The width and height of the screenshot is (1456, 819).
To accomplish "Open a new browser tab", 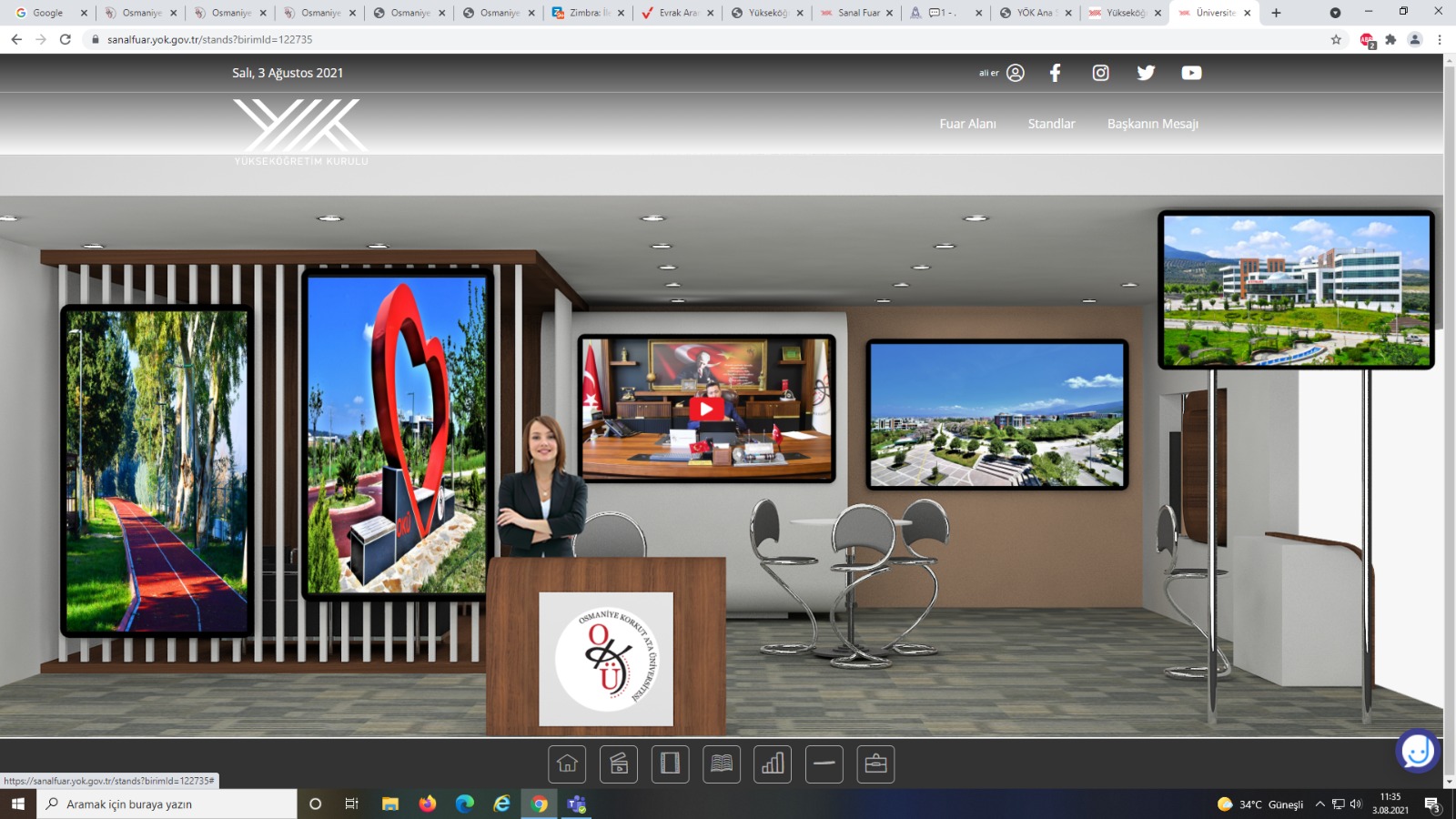I will (1276, 13).
